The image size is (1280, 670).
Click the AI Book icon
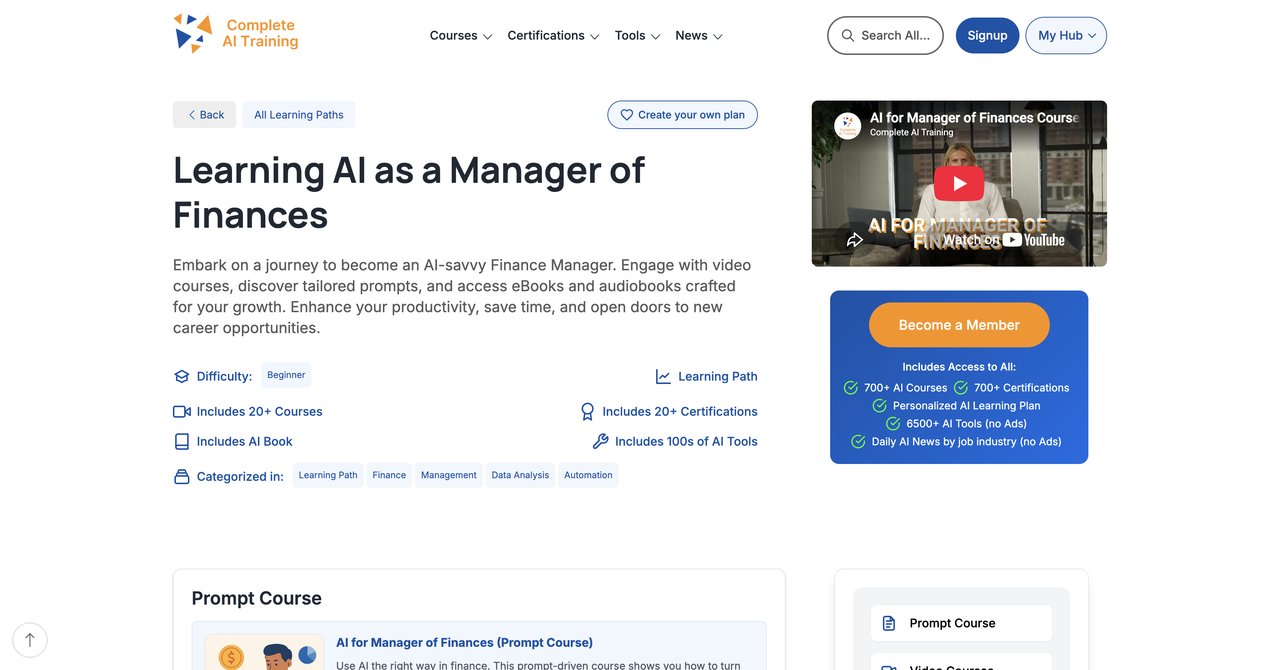(181, 442)
